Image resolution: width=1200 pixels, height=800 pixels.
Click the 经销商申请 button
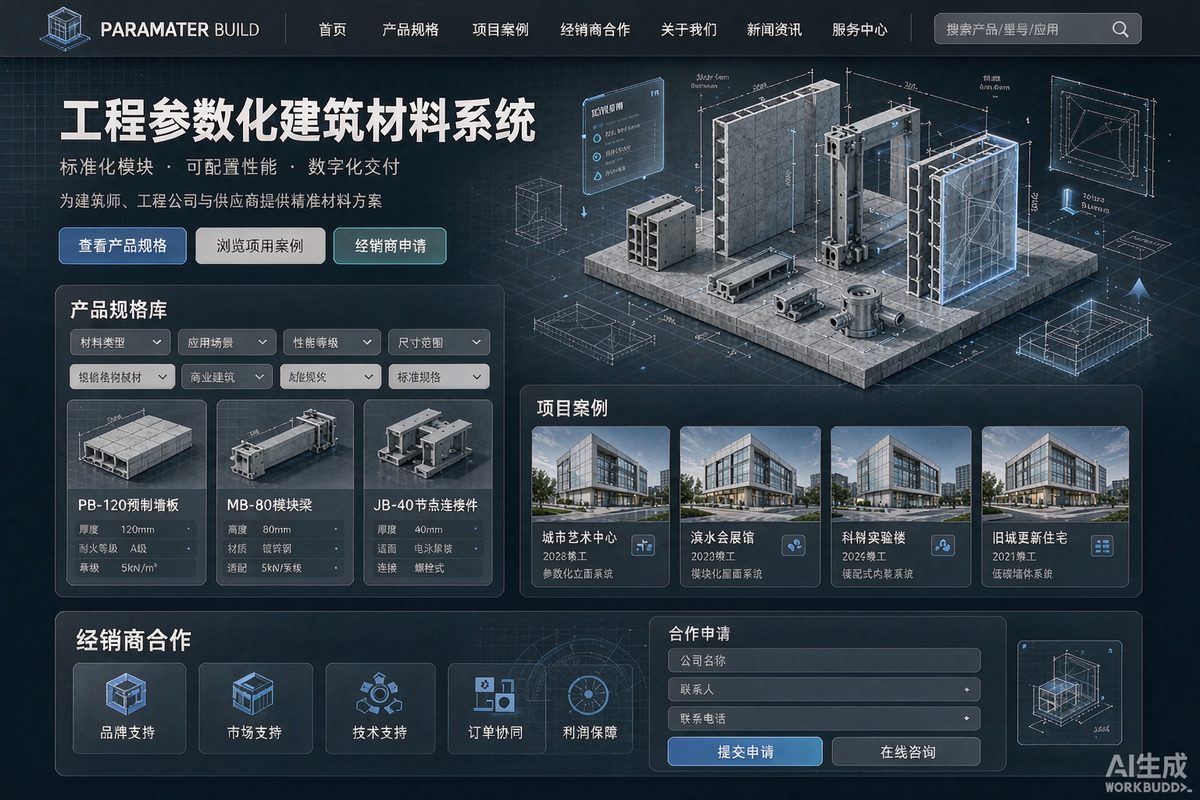(x=390, y=245)
